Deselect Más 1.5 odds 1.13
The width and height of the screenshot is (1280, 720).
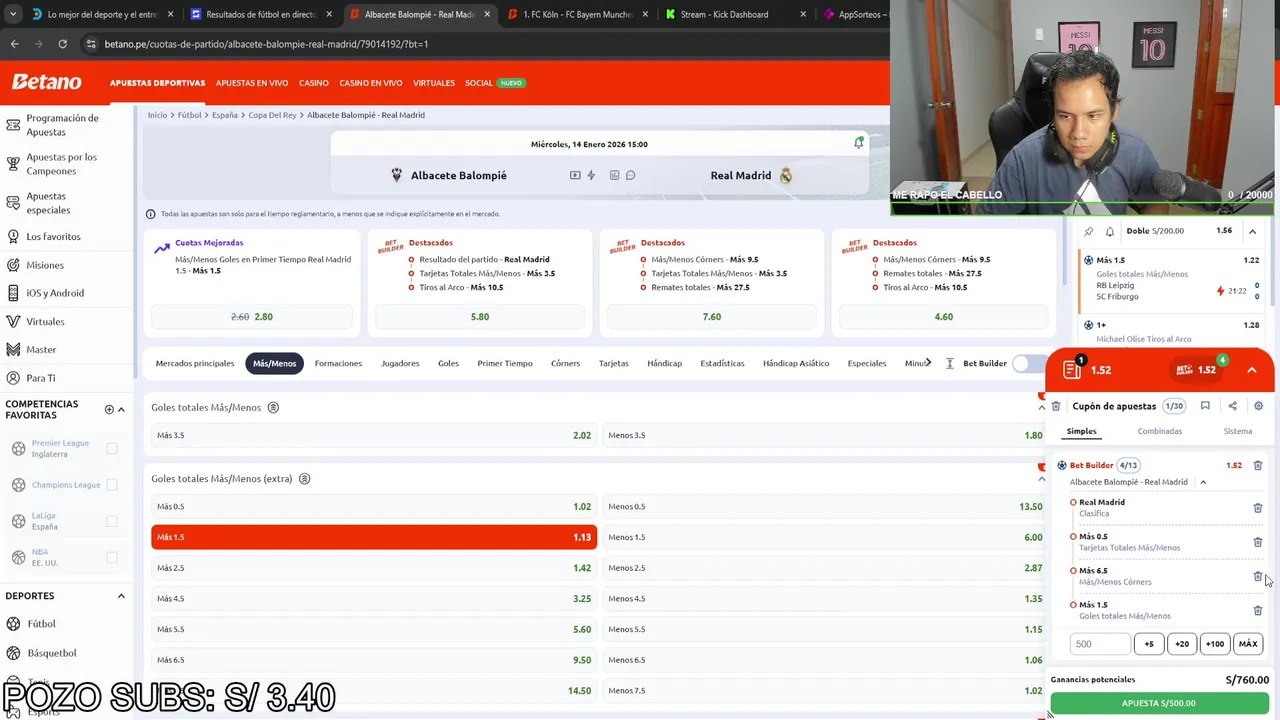(x=374, y=537)
